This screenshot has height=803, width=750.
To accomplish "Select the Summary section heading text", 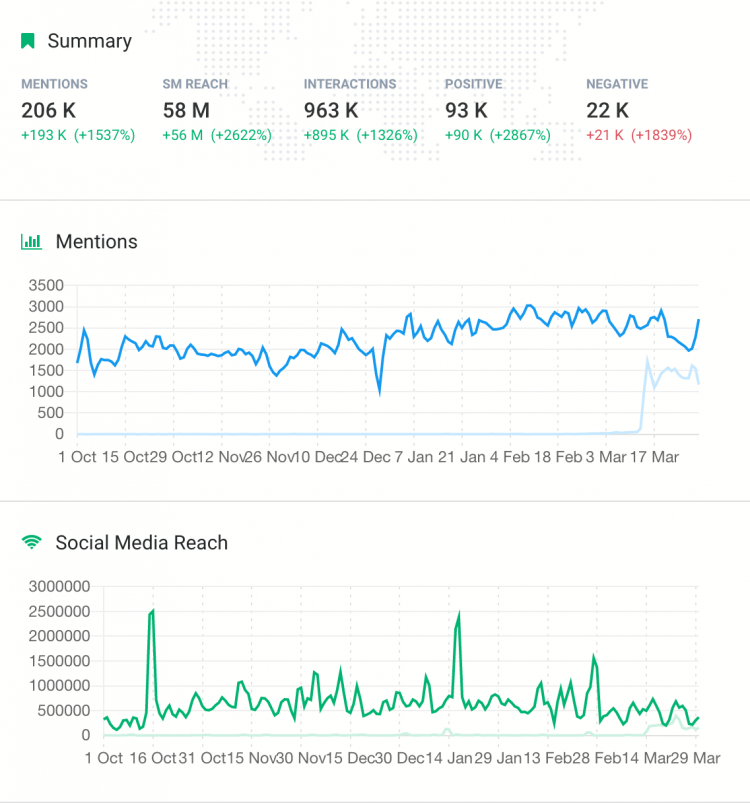I will 89,41.
